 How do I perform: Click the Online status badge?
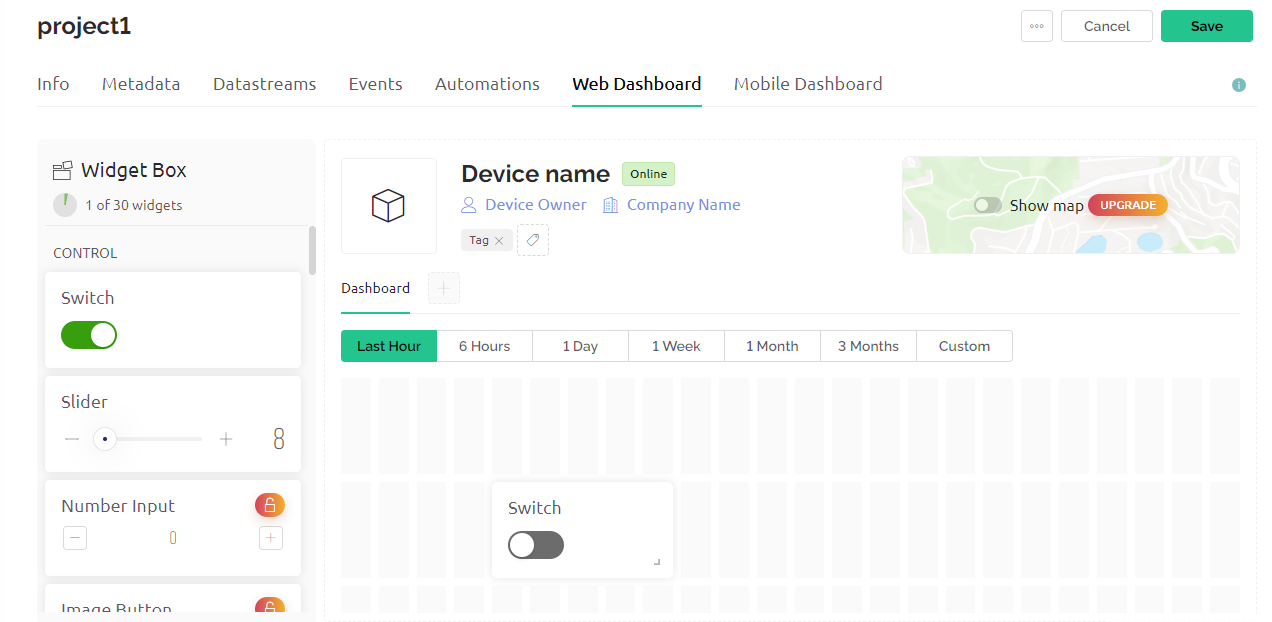(648, 174)
